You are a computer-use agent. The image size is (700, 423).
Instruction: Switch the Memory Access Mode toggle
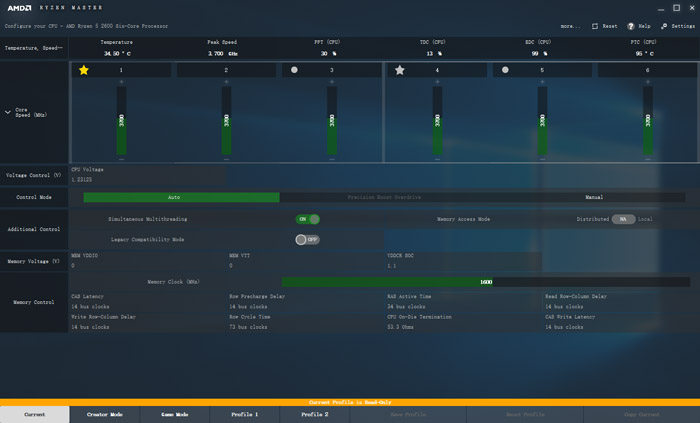tap(623, 219)
